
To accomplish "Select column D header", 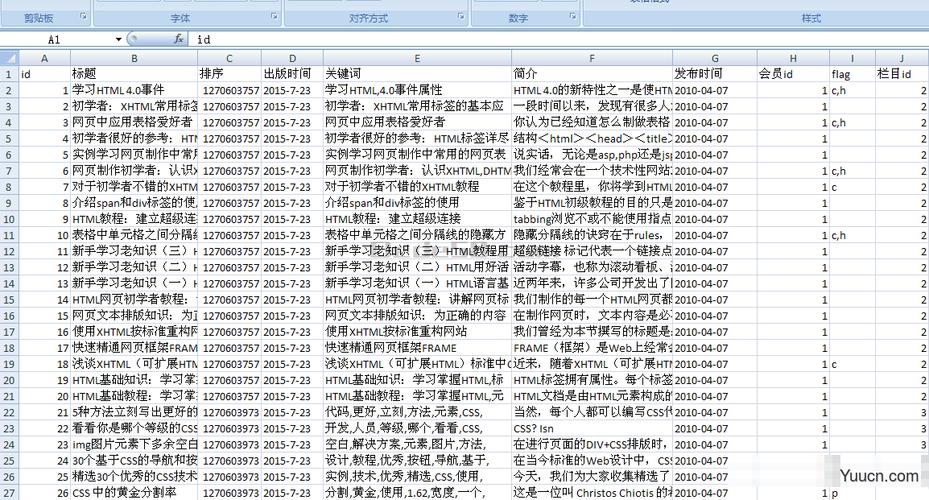I will 292,58.
